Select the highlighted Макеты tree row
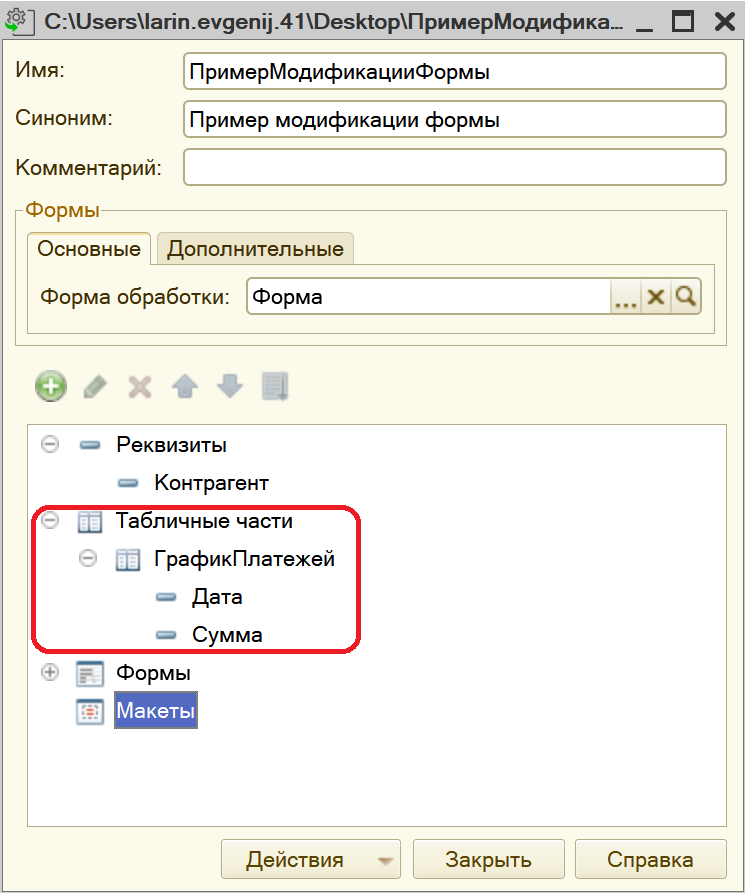The width and height of the screenshot is (745, 893). coord(155,710)
